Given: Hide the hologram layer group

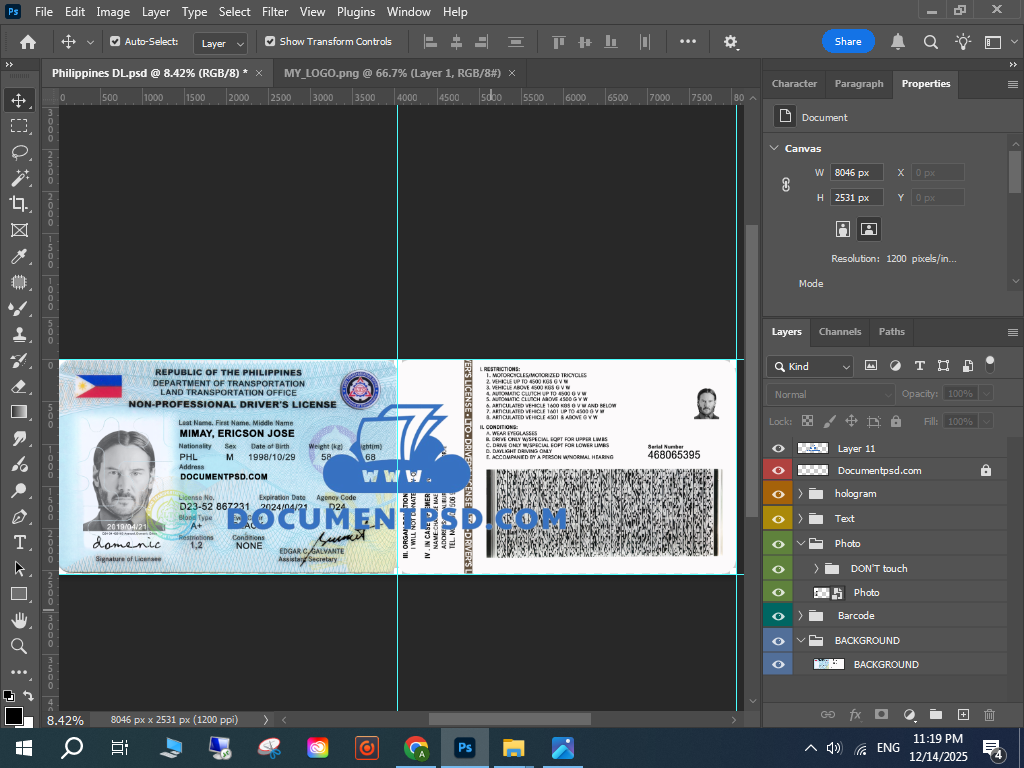Looking at the screenshot, I should point(778,494).
